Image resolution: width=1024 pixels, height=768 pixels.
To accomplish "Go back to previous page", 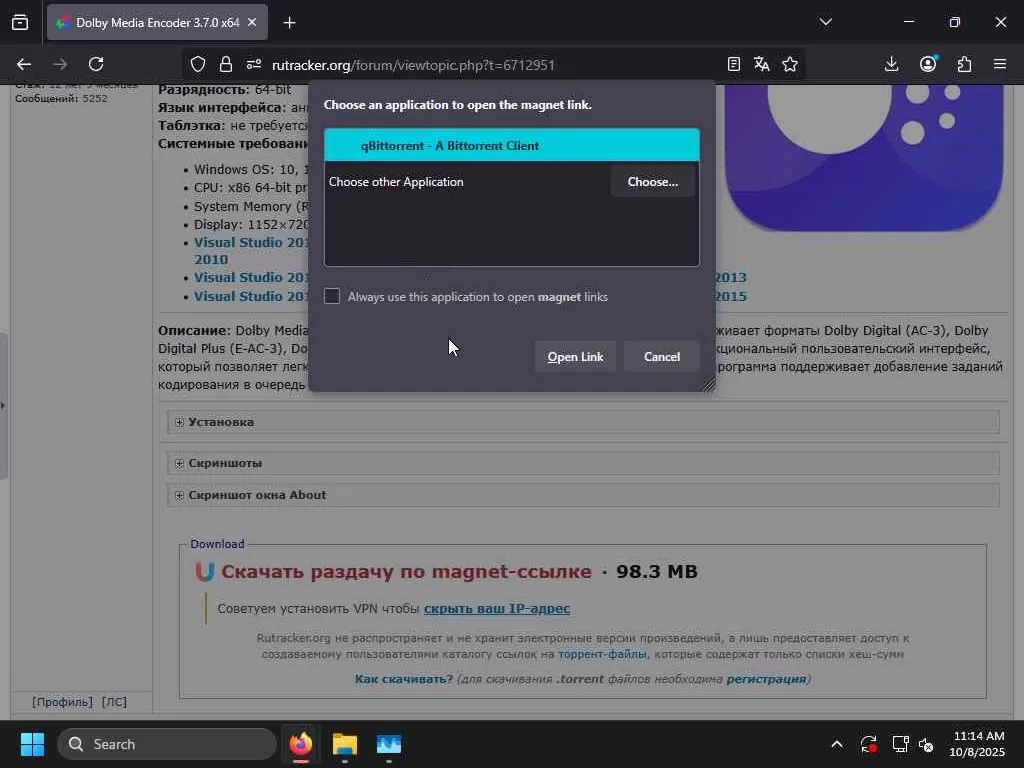I will coord(24,64).
